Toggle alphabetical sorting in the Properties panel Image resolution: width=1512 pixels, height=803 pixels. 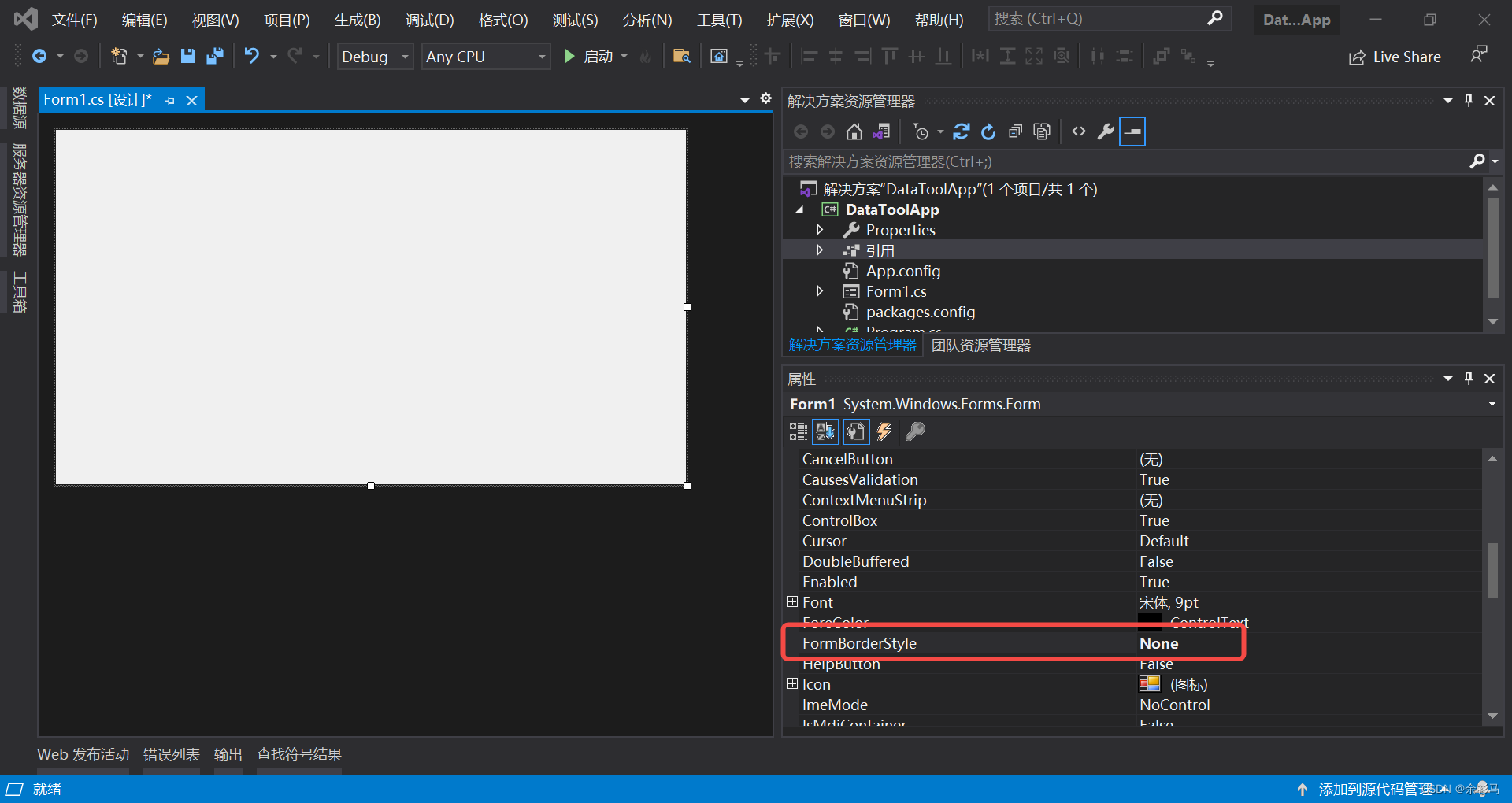point(825,431)
